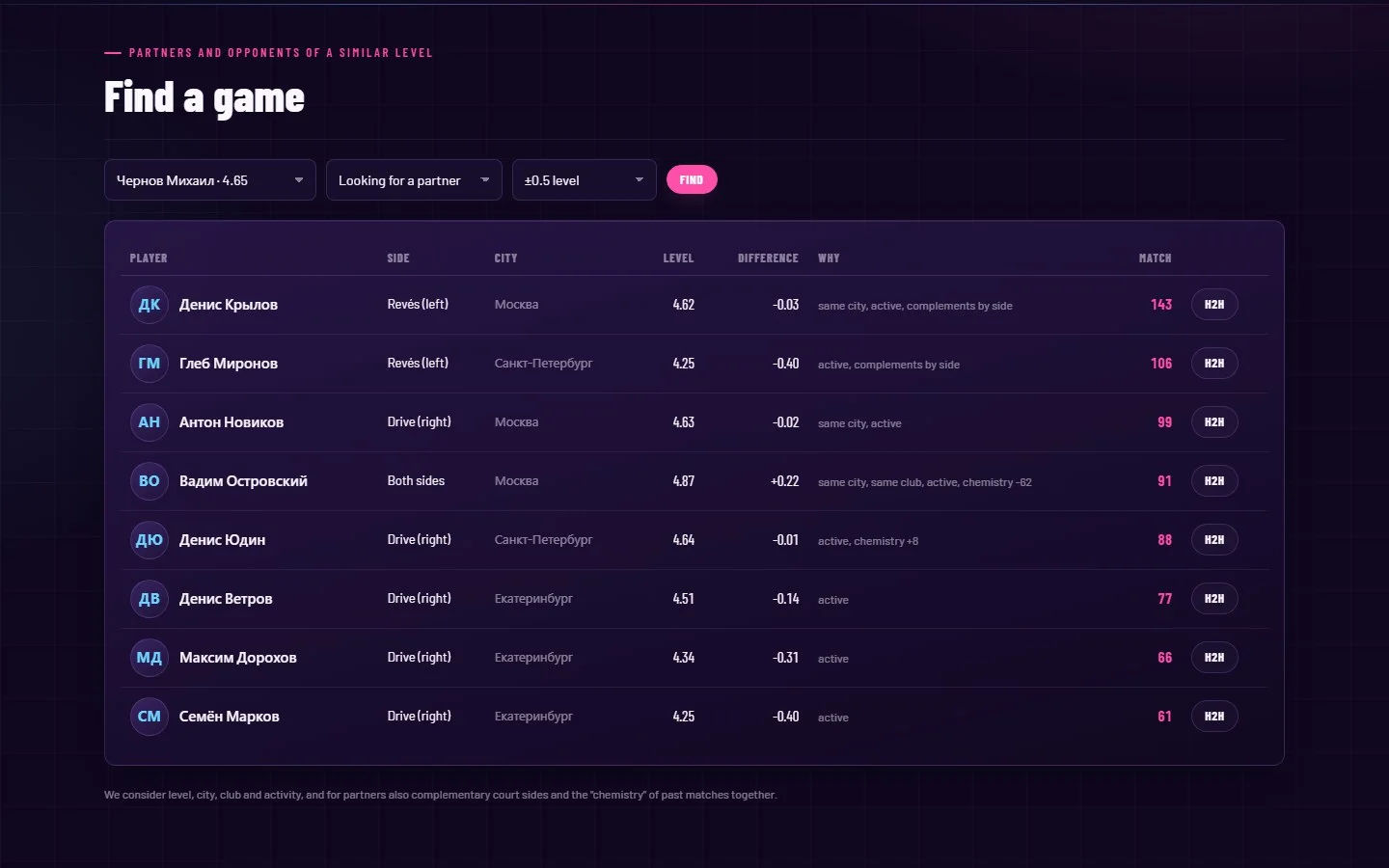Click the pink FIND button
The height and width of the screenshot is (868, 1389).
point(692,179)
